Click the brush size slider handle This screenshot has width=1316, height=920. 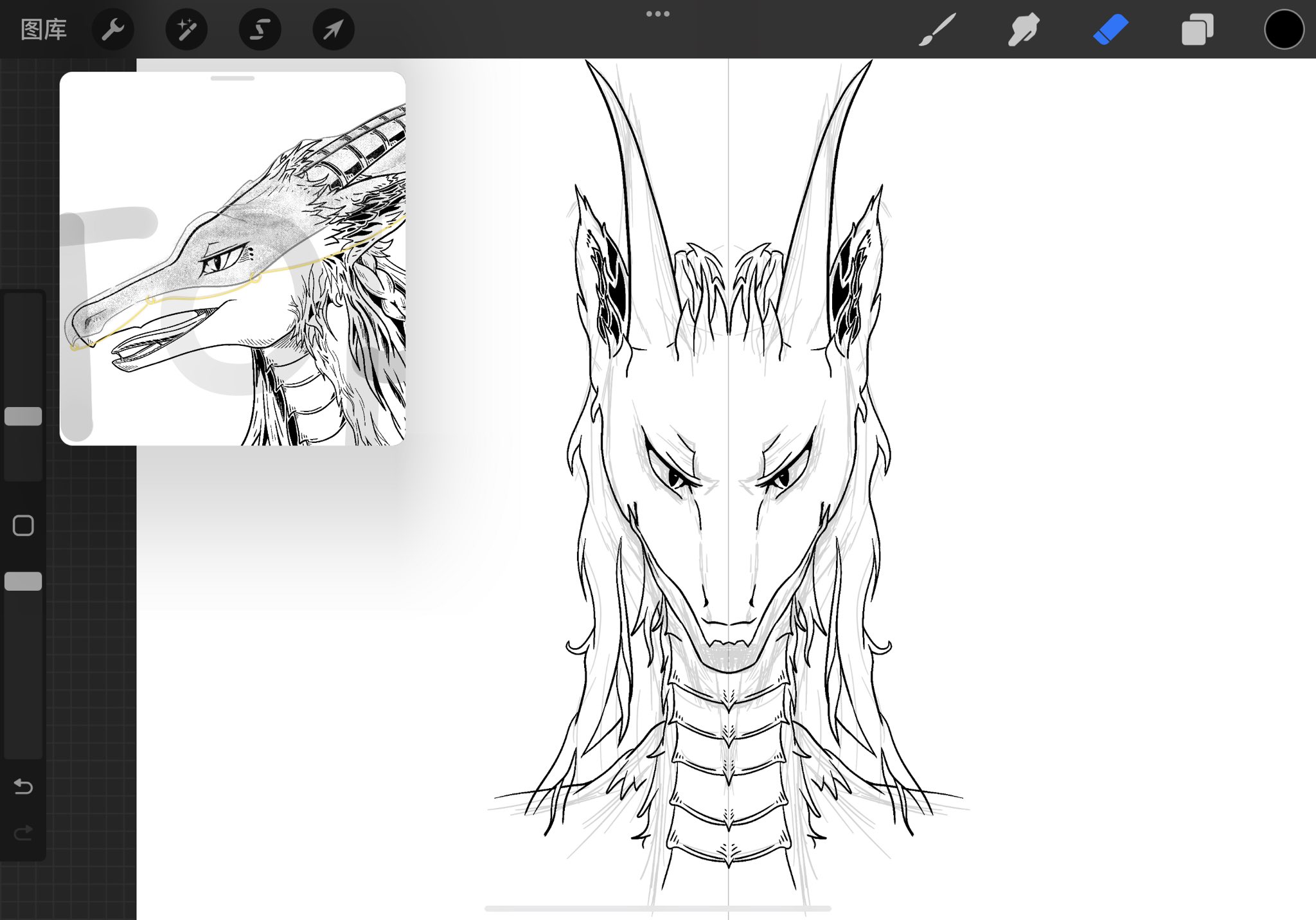point(23,417)
